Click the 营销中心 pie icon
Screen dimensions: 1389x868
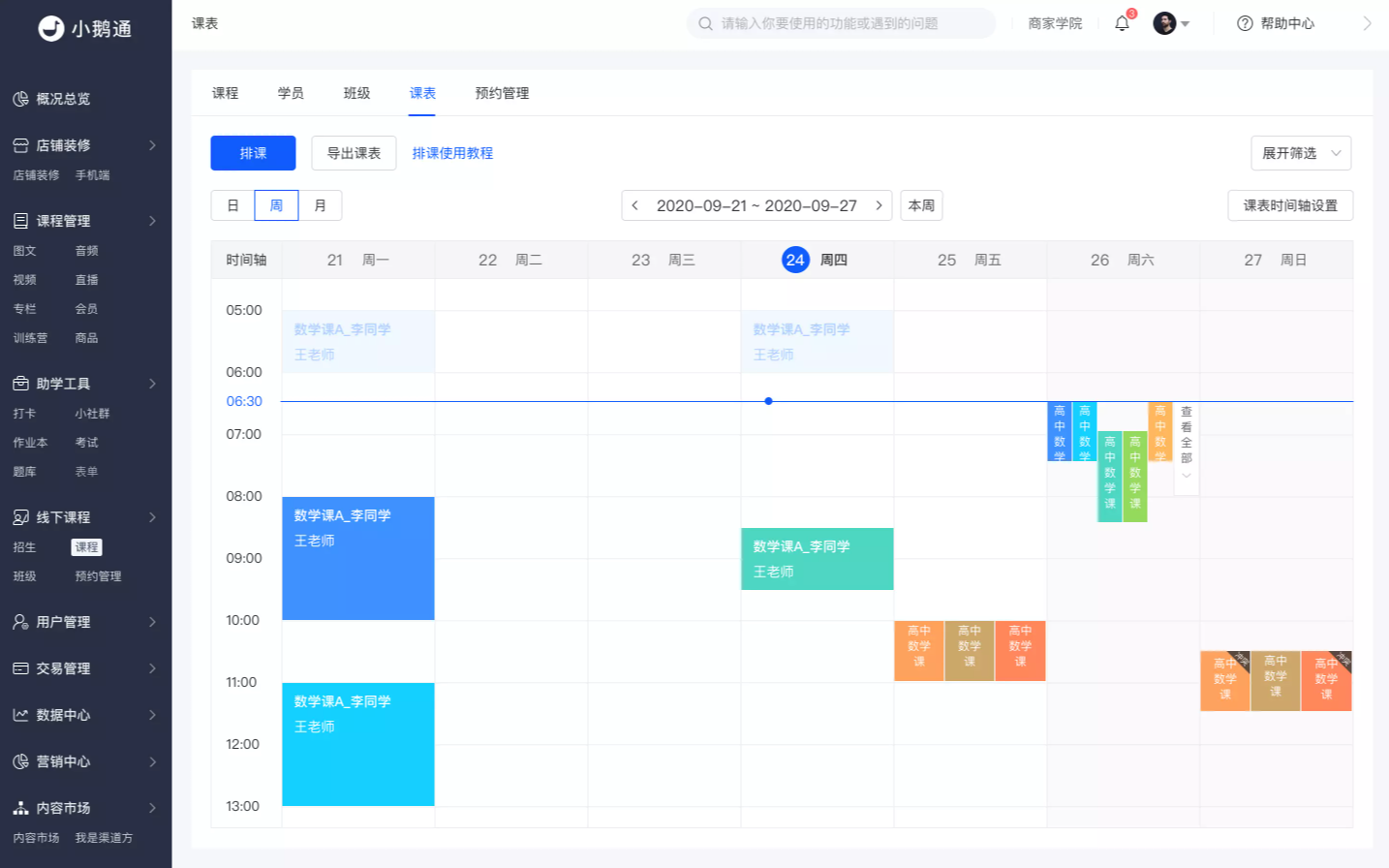point(20,761)
